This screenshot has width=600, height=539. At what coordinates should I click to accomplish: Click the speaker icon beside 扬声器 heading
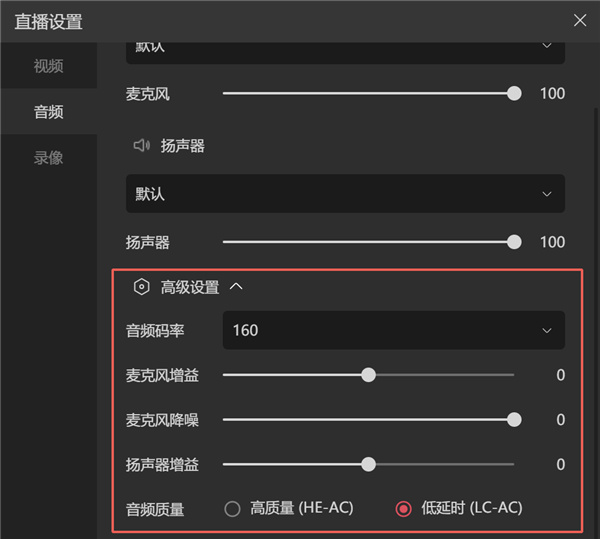pyautogui.click(x=142, y=146)
